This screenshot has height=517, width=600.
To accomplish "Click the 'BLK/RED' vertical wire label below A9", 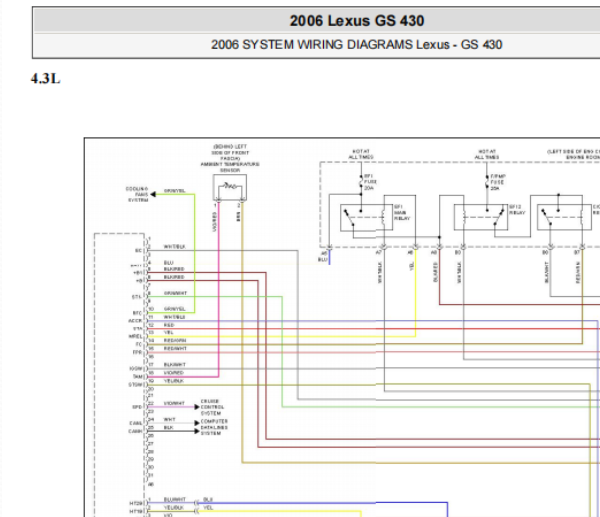I will [x=435, y=272].
